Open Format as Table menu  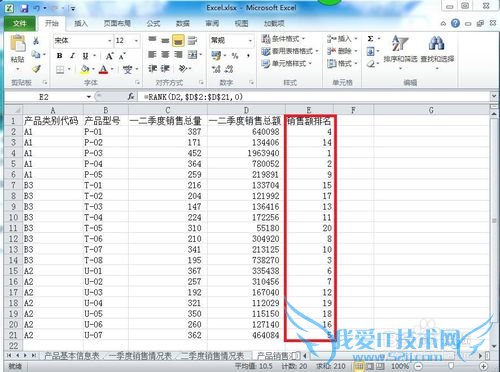point(290,51)
